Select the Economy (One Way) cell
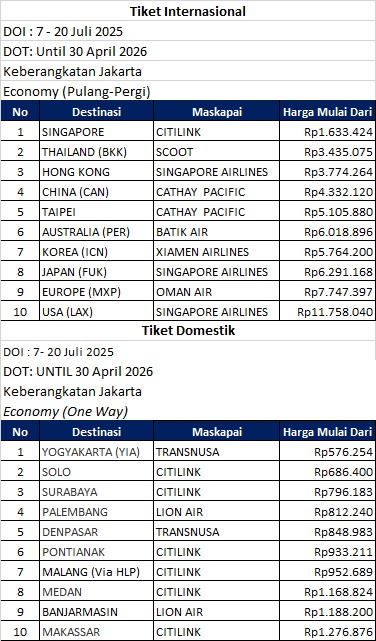376x641 pixels. [188, 411]
